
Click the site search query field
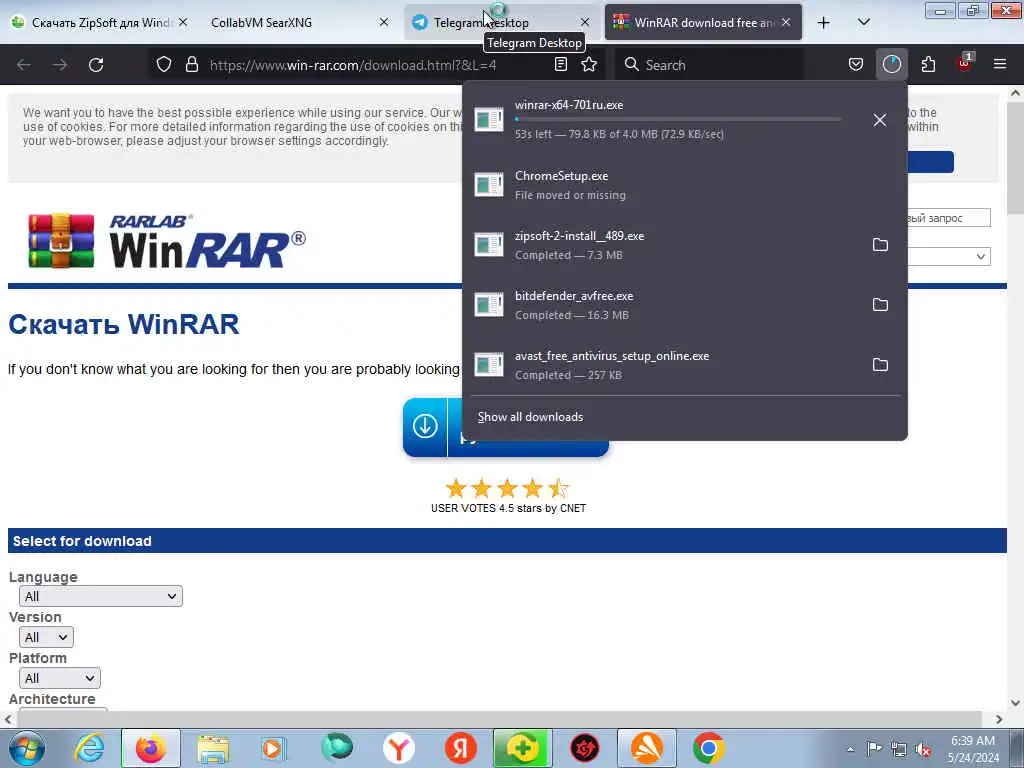click(948, 218)
